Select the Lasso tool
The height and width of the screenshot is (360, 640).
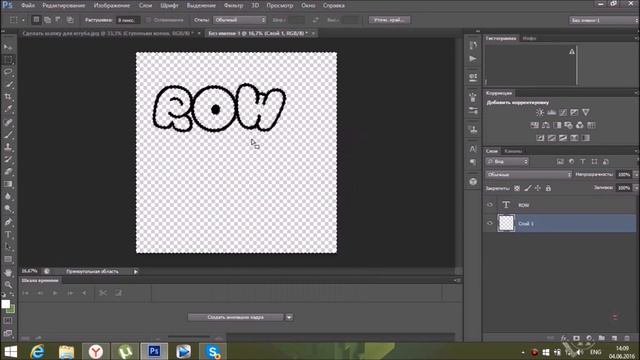(x=8, y=72)
